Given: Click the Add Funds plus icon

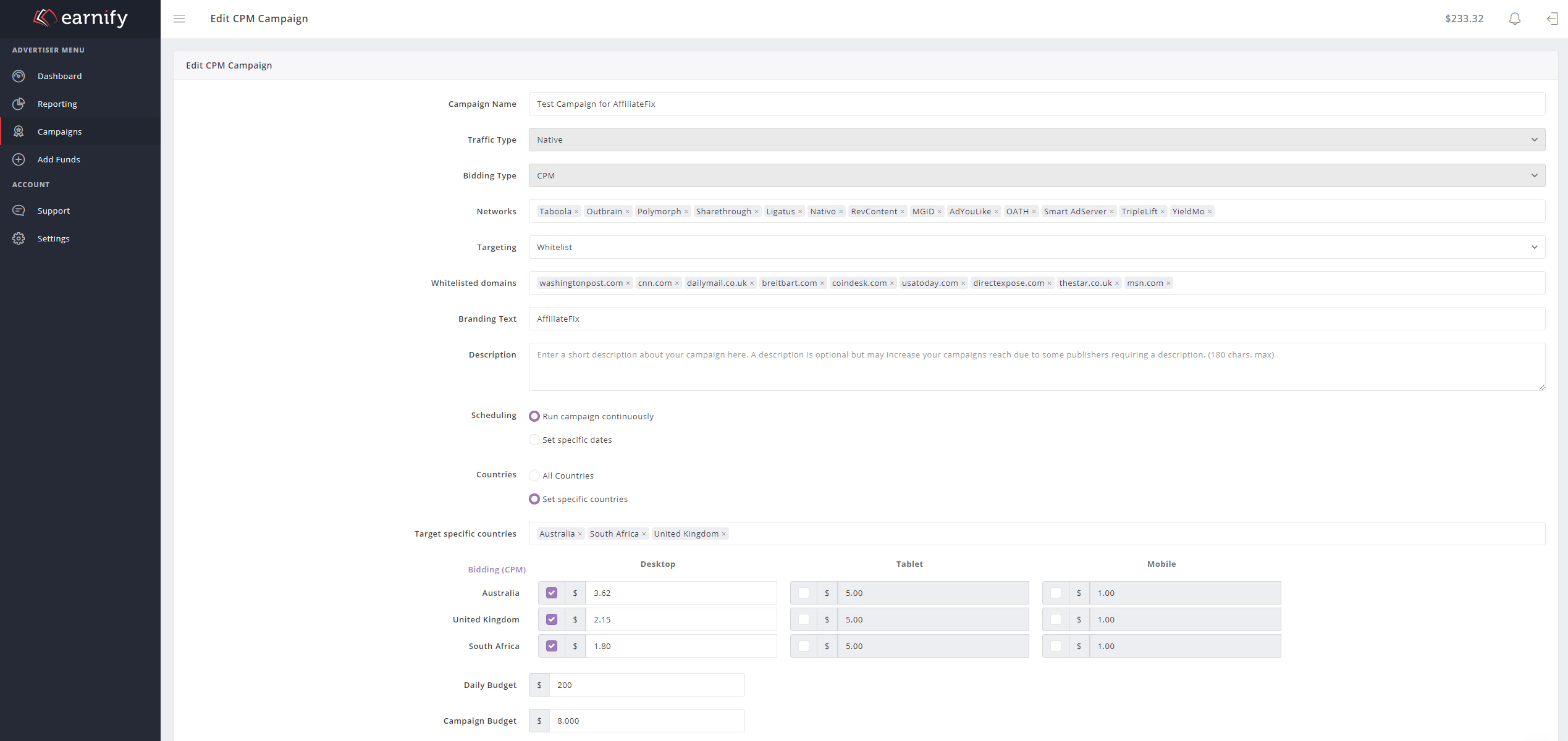Looking at the screenshot, I should point(19,159).
